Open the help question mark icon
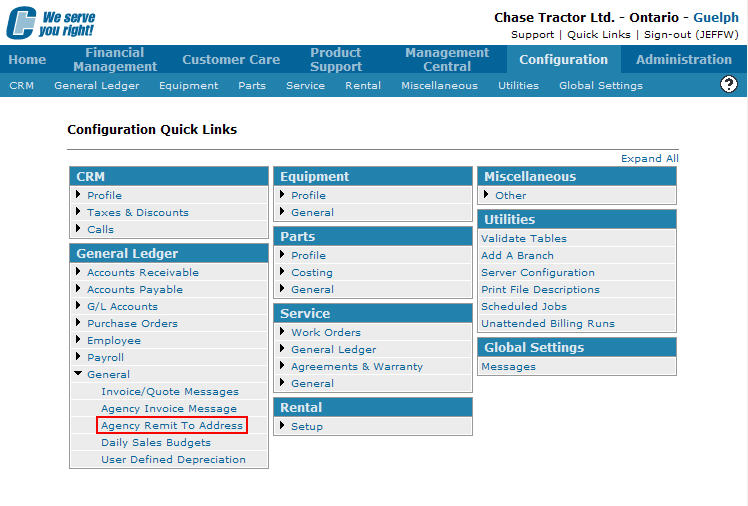748x506 pixels. 728,84
